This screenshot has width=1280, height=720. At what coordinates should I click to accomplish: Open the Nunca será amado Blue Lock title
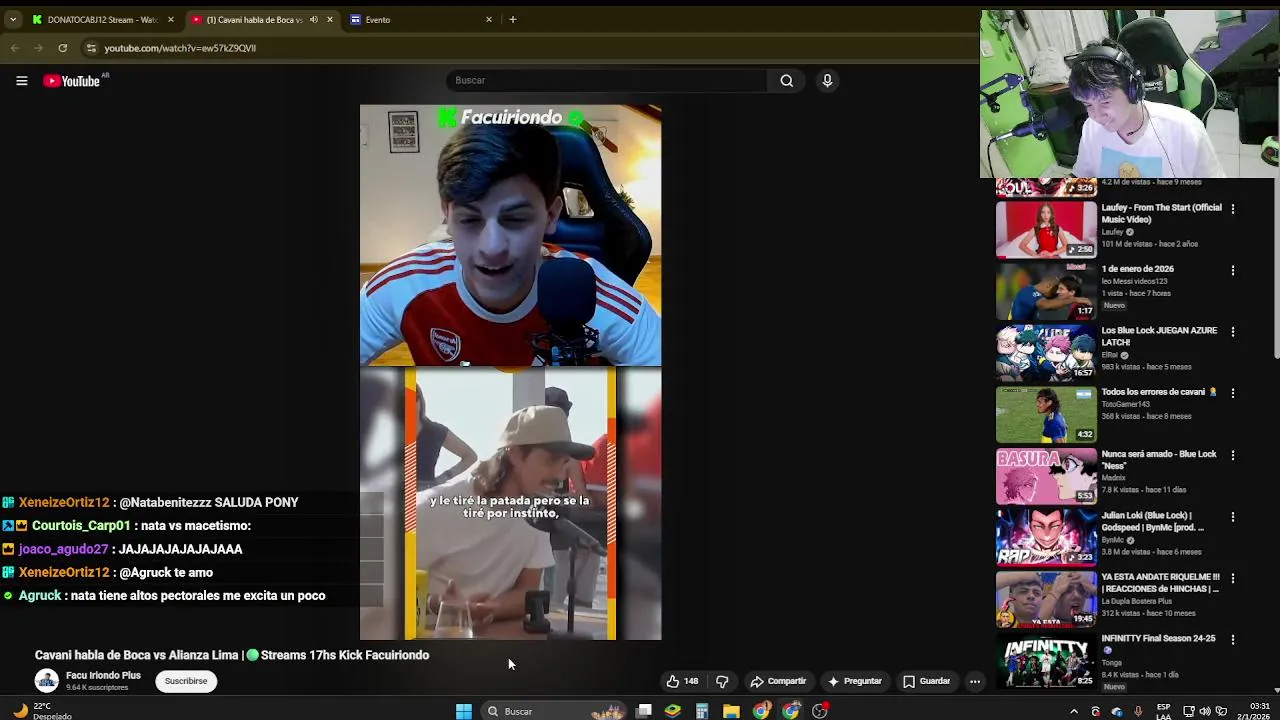pyautogui.click(x=1159, y=460)
